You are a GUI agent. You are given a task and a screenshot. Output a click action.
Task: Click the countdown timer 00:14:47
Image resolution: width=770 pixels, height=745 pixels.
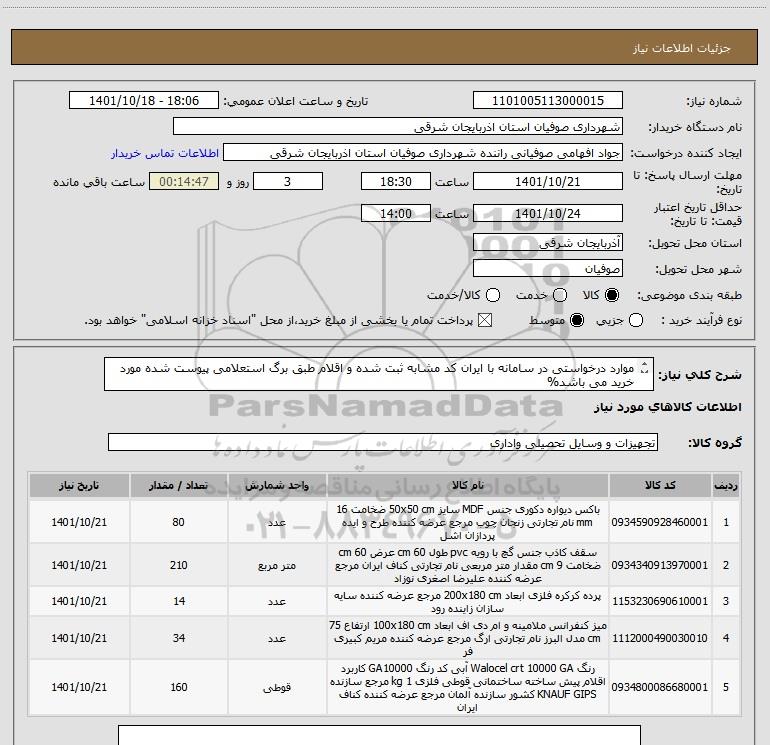pos(184,181)
